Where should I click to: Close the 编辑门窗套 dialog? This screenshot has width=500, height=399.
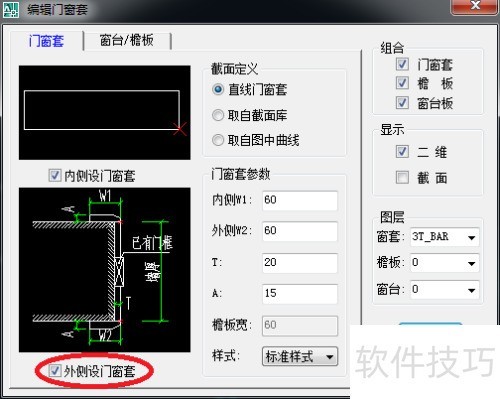click(475, 7)
